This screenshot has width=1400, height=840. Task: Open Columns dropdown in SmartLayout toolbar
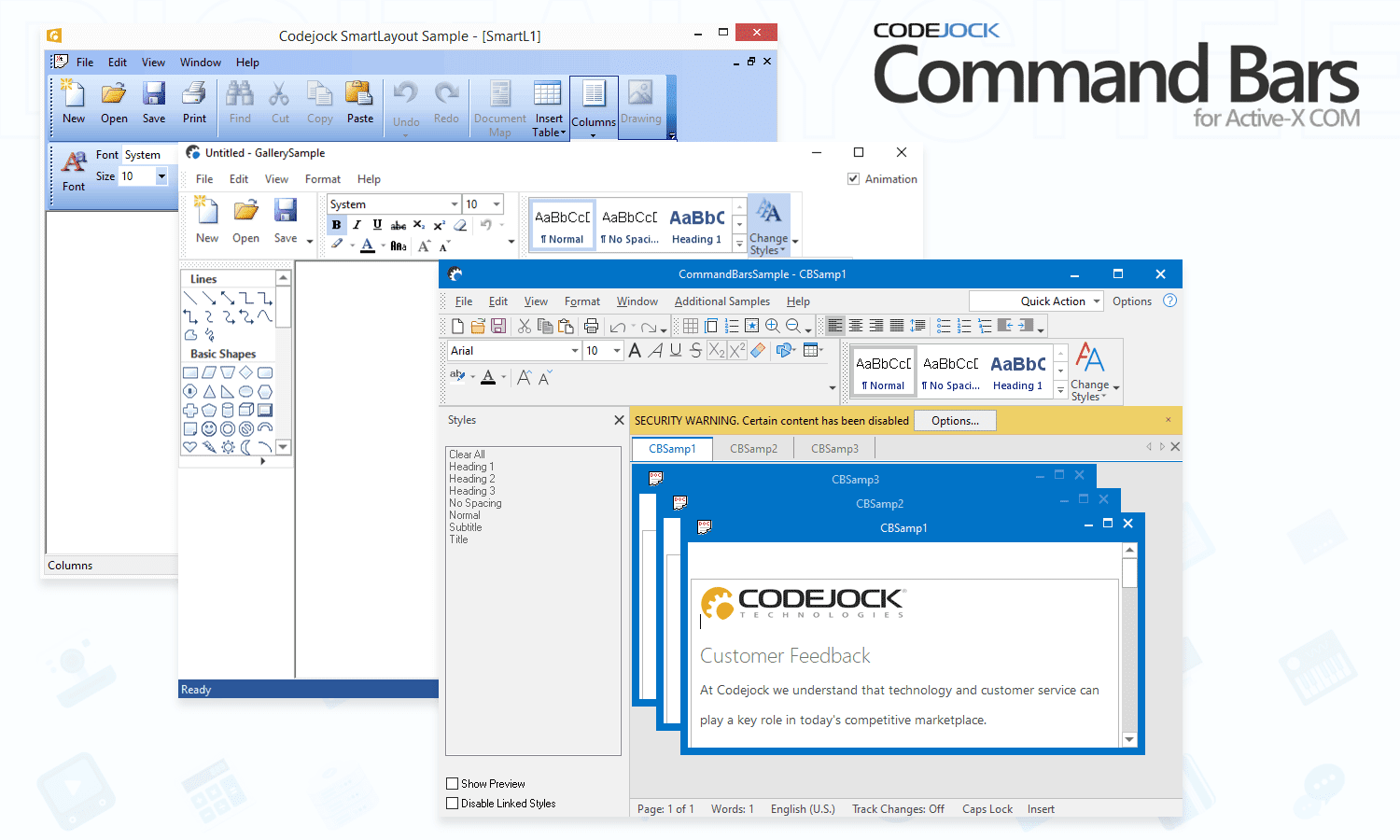pyautogui.click(x=594, y=134)
